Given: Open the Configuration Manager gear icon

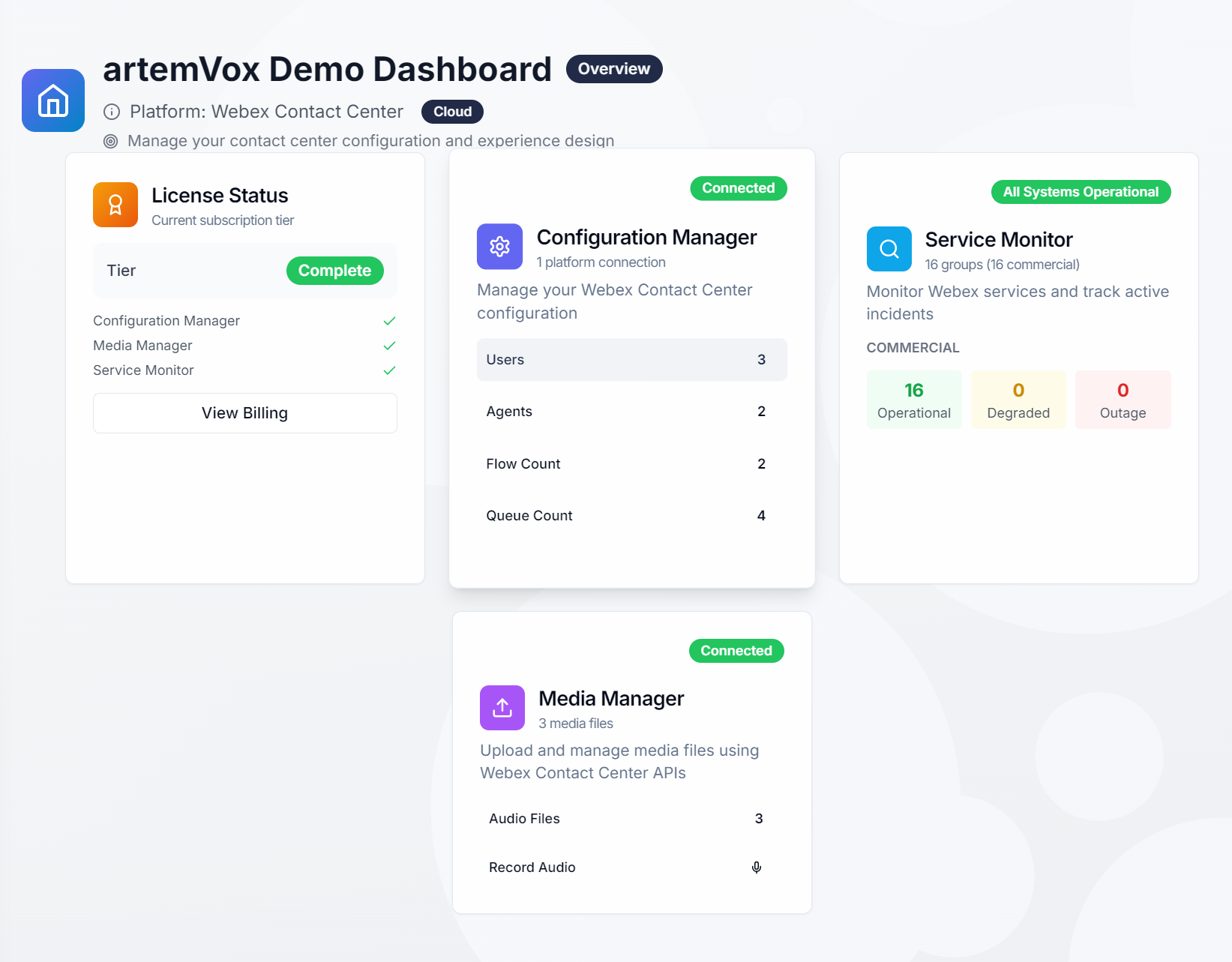Looking at the screenshot, I should tap(499, 246).
